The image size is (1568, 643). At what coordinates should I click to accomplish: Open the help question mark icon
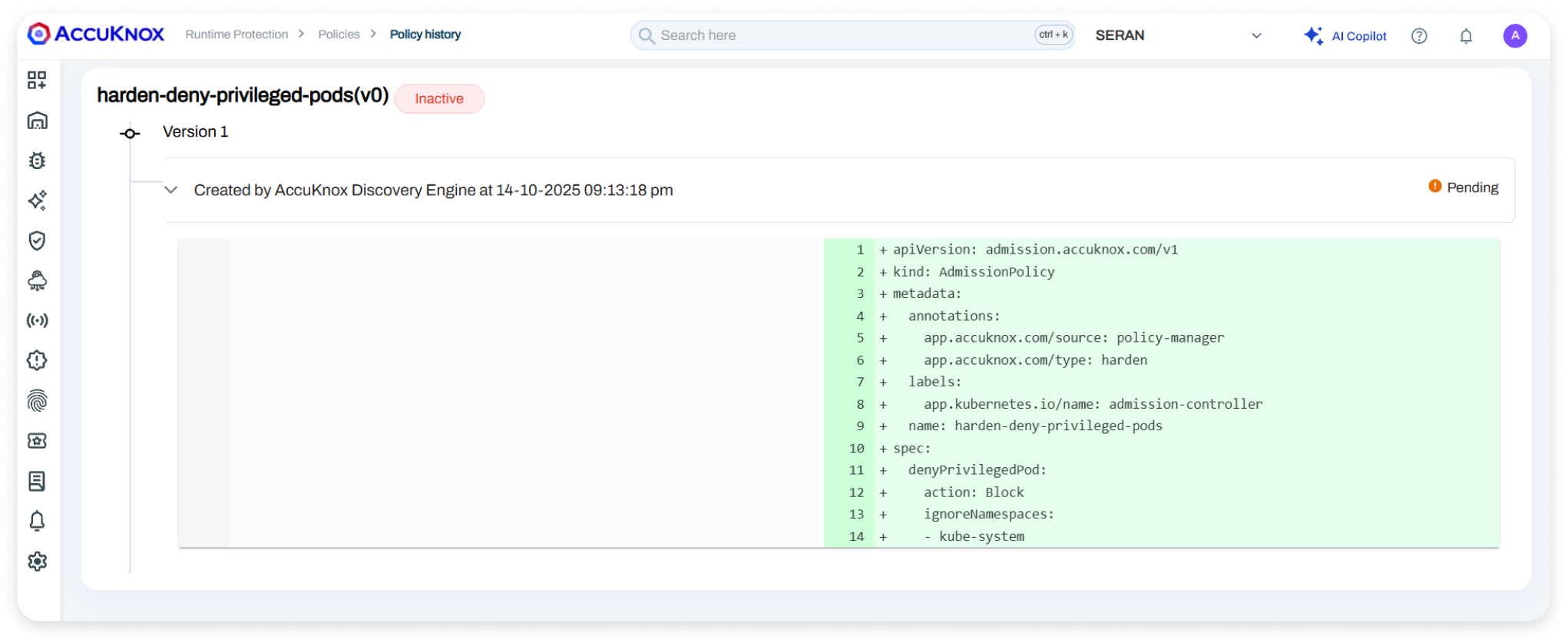(x=1419, y=36)
